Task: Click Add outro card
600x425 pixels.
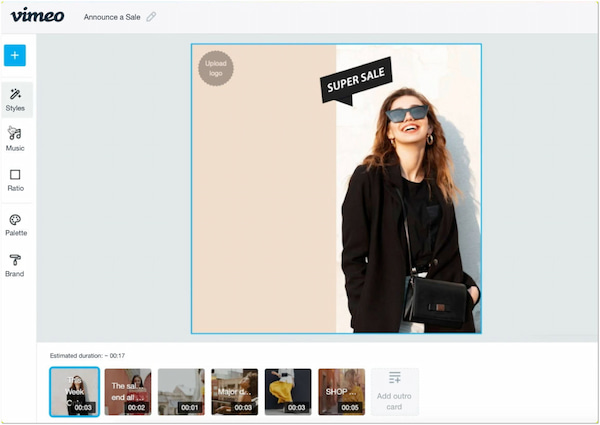Action: click(x=395, y=392)
